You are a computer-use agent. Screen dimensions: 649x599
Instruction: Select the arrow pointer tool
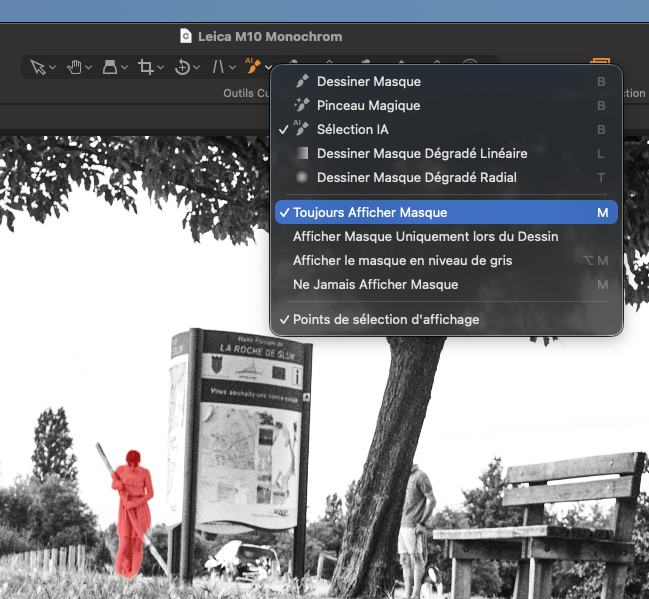pyautogui.click(x=38, y=67)
